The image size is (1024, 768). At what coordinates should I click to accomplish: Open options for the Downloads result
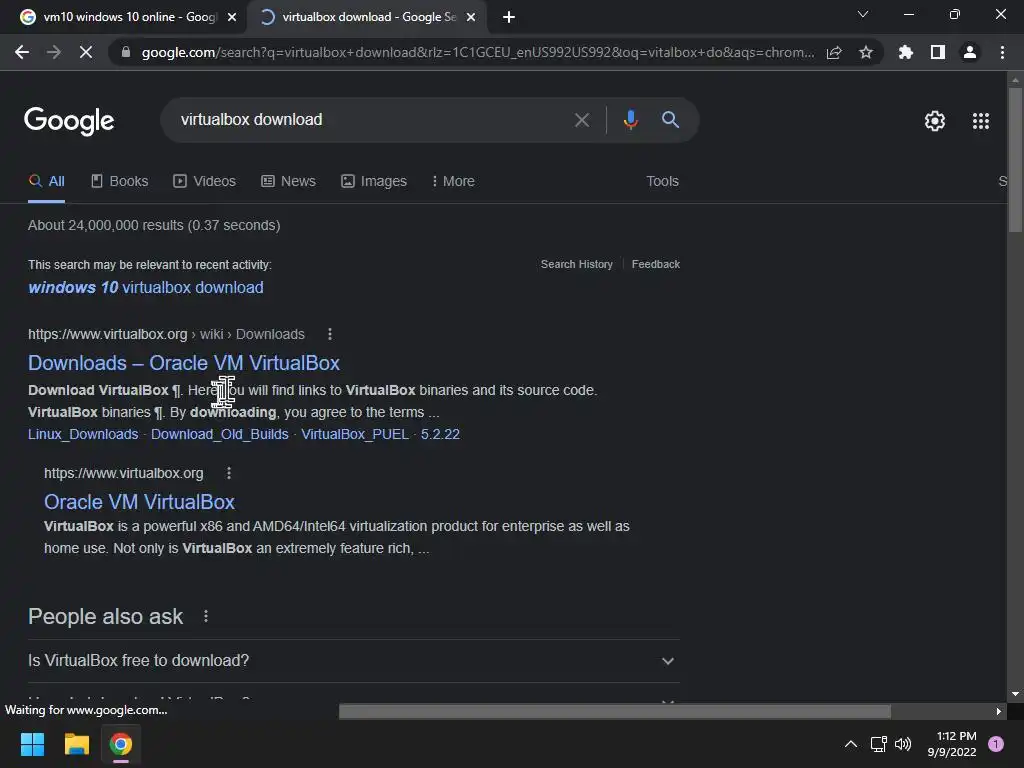click(x=330, y=334)
